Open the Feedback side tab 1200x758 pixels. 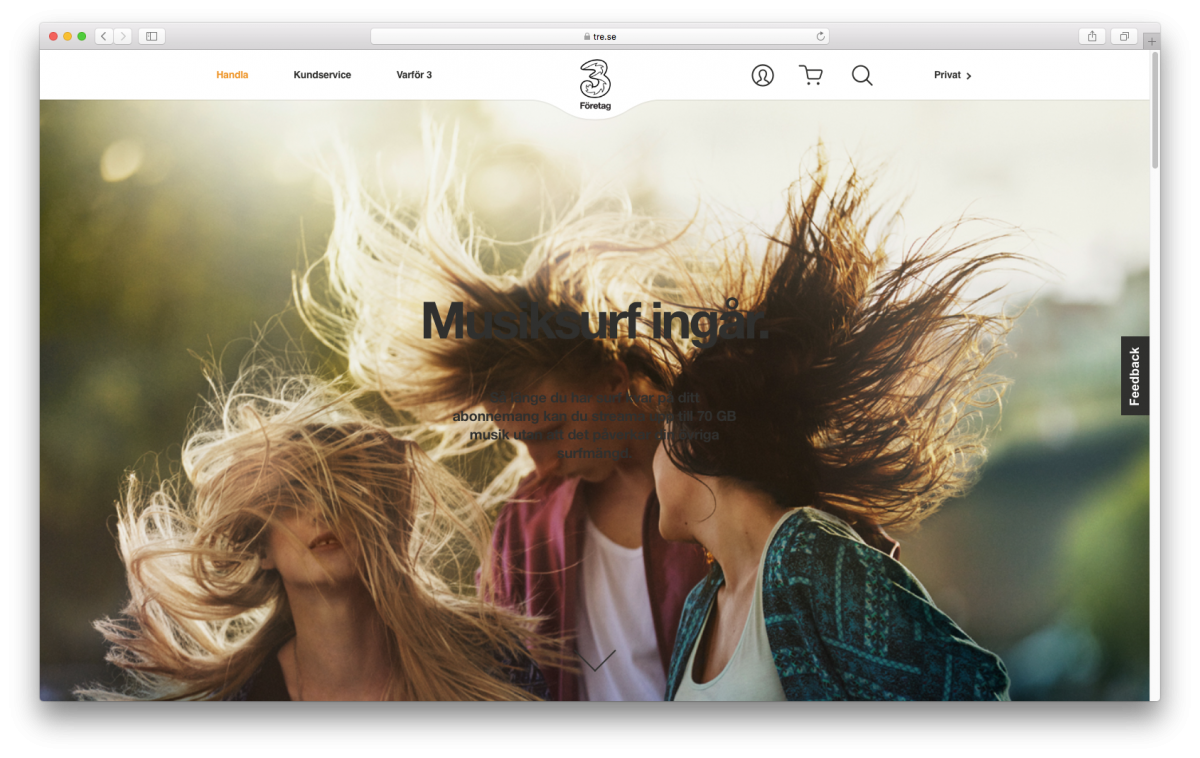coord(1135,375)
